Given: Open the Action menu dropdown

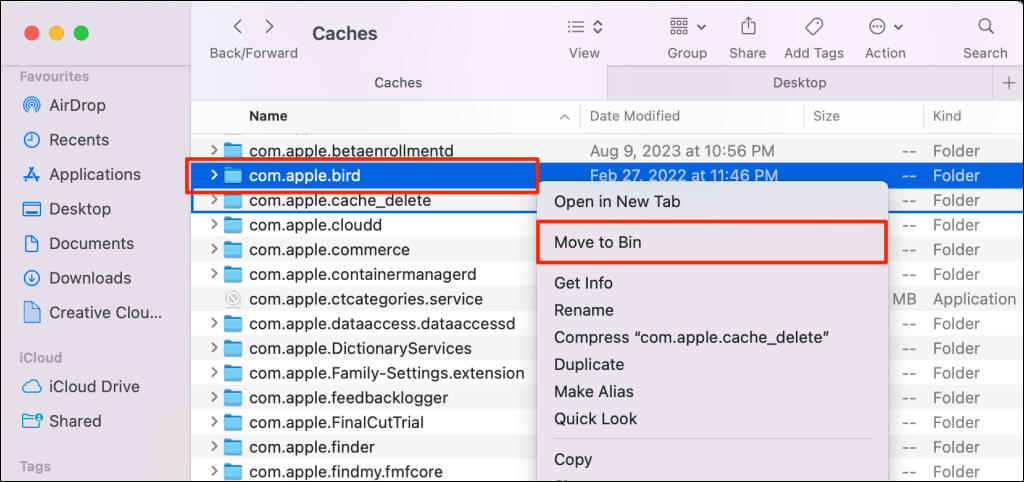Looking at the screenshot, I should (x=885, y=27).
